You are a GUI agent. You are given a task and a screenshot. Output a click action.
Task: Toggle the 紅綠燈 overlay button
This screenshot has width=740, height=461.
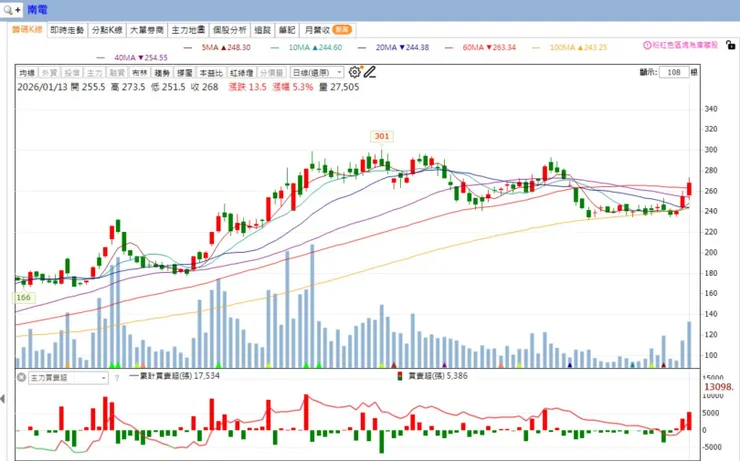point(242,73)
